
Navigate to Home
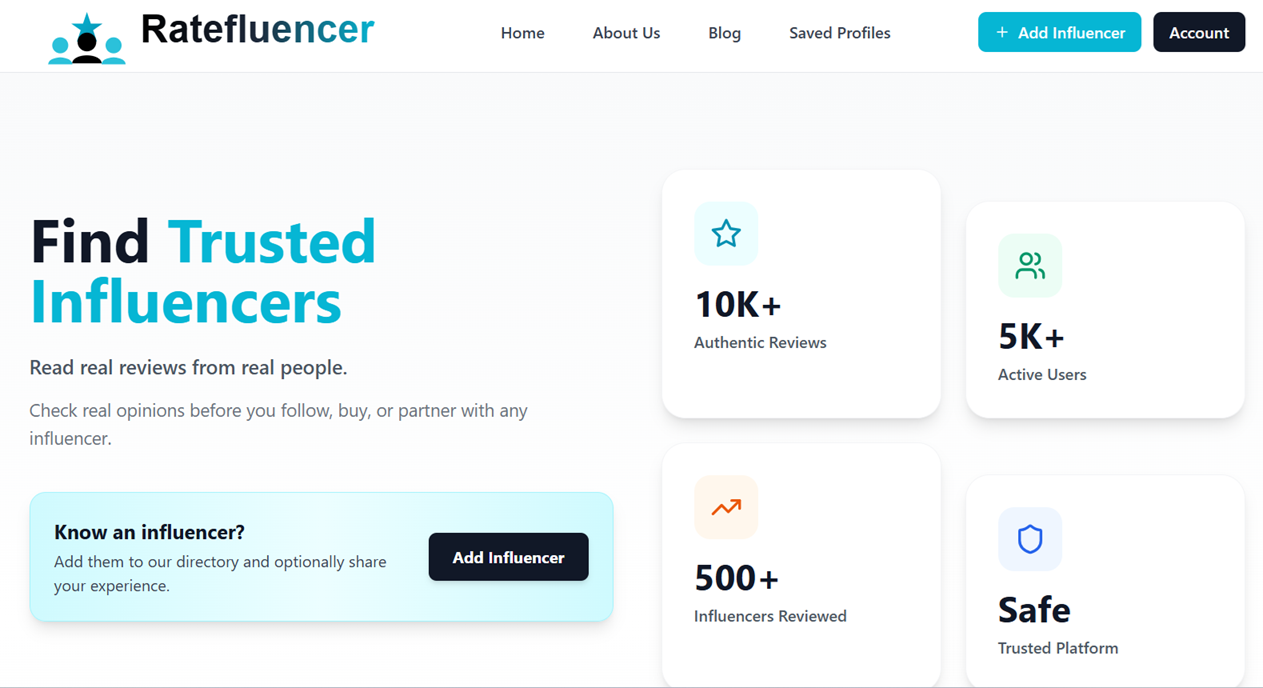(x=522, y=33)
